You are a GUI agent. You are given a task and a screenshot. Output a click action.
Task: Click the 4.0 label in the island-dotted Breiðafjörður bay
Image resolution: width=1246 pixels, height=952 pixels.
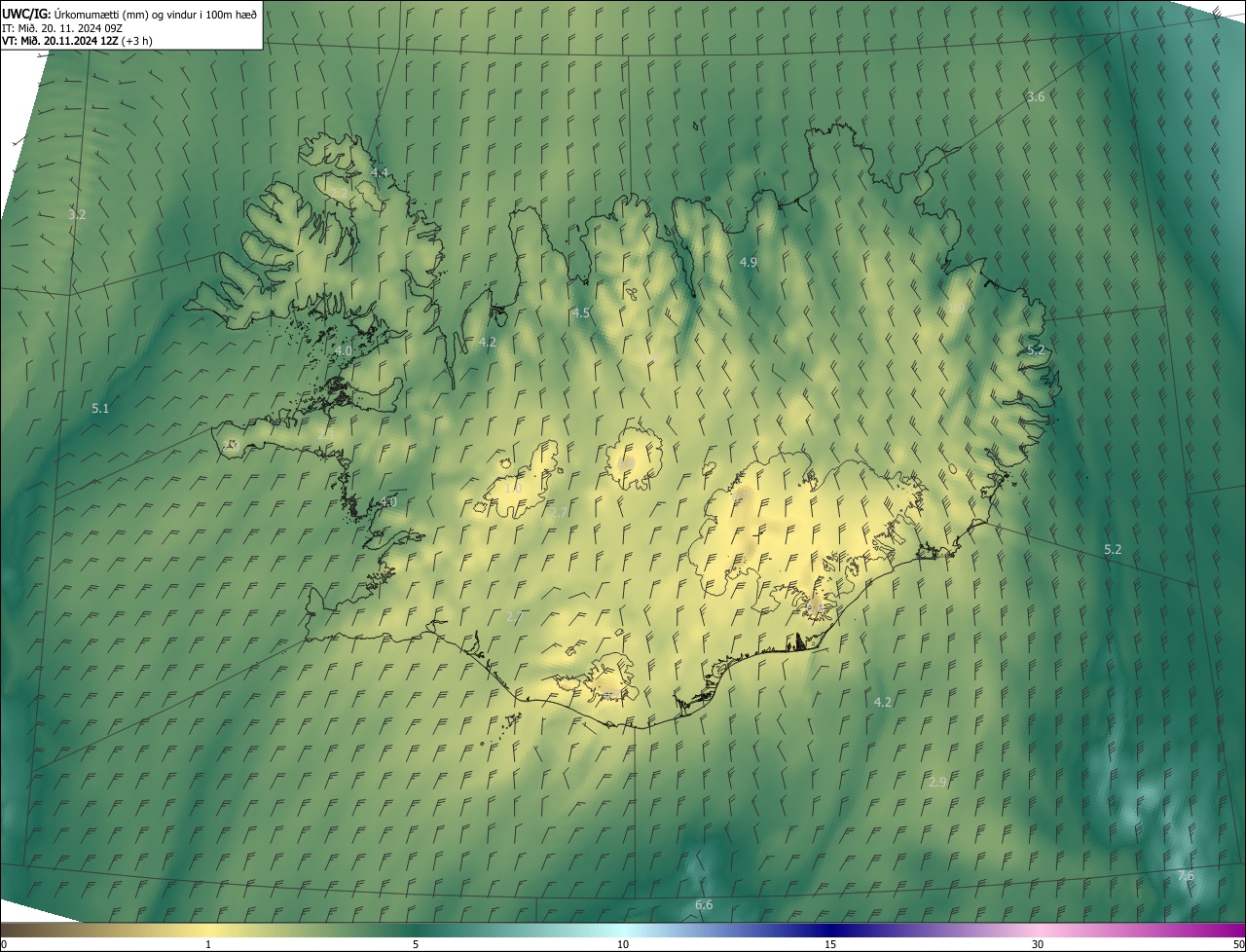click(344, 350)
